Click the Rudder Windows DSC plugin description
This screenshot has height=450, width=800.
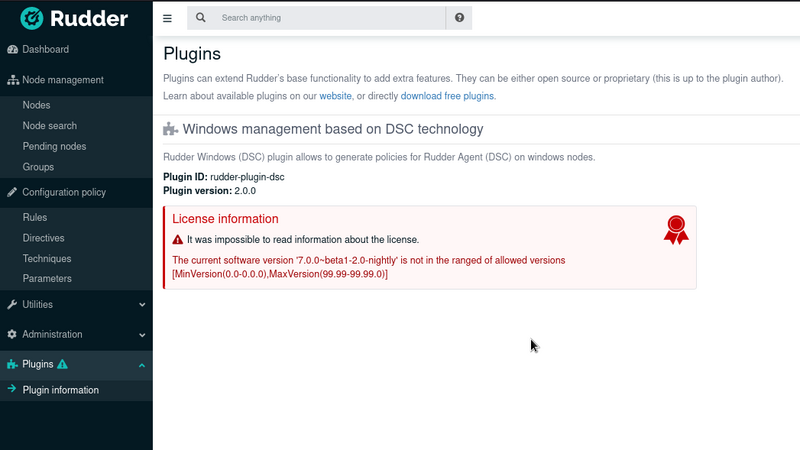pyautogui.click(x=379, y=157)
